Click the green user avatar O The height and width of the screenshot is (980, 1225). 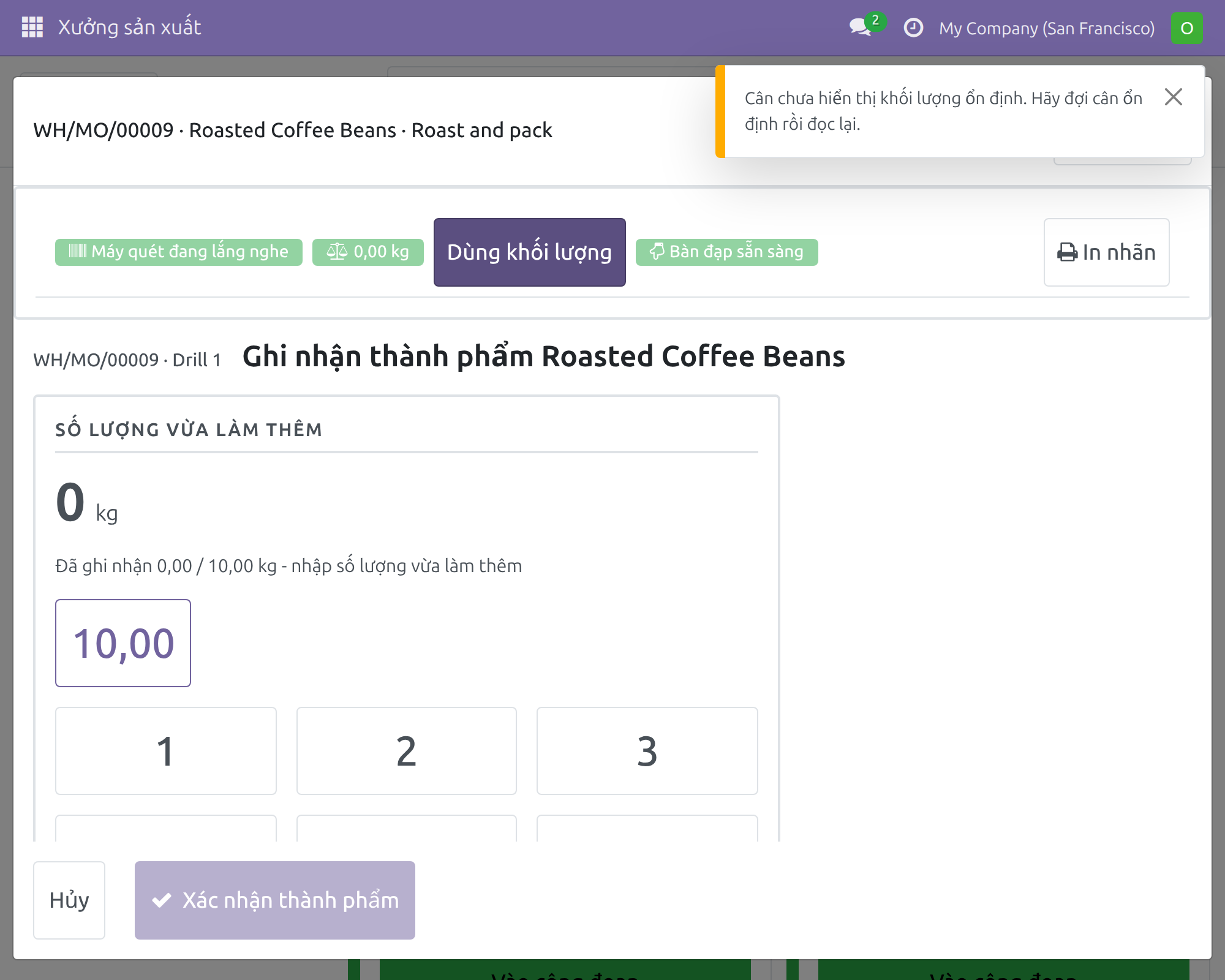point(1186,28)
